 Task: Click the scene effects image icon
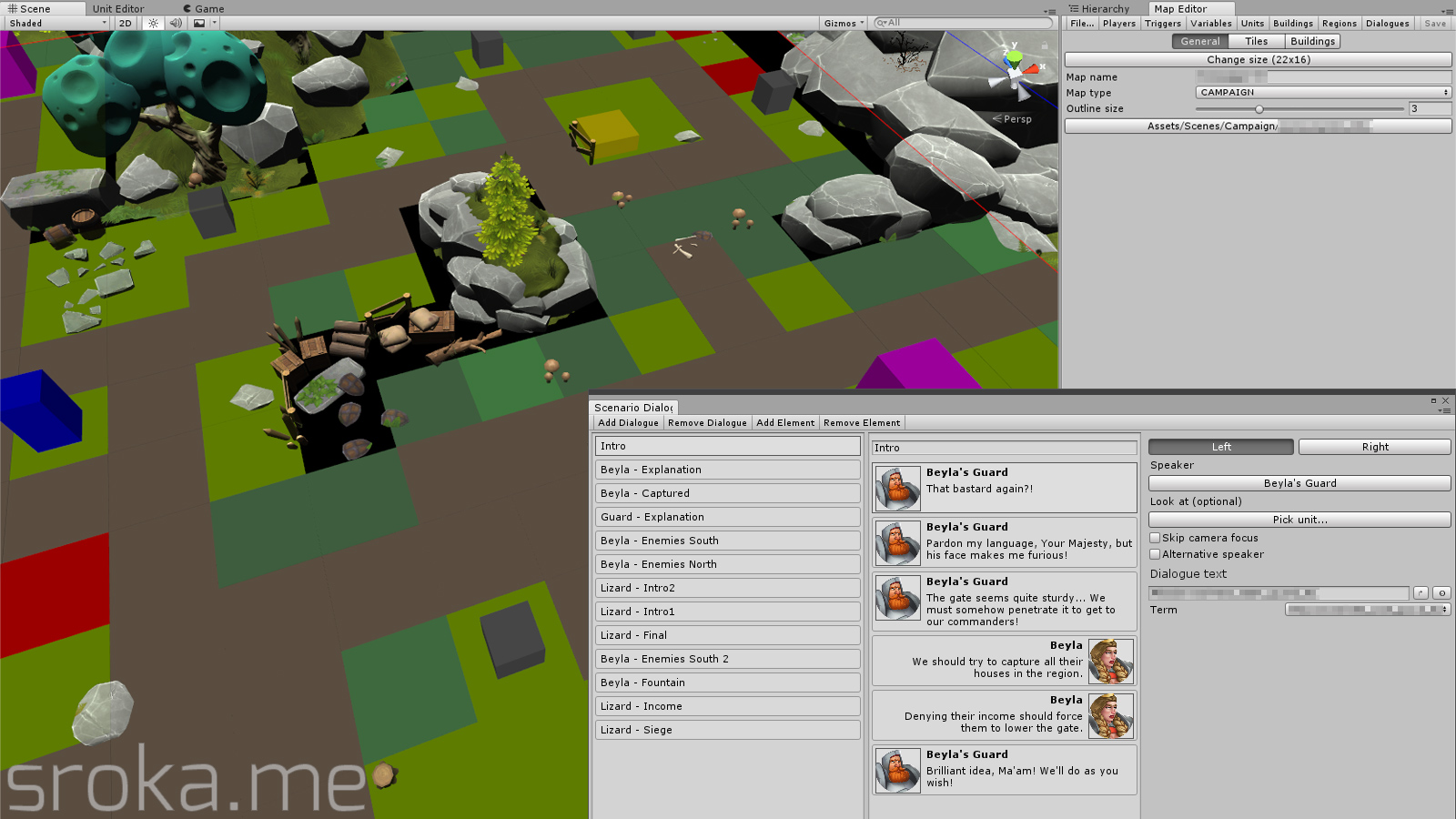pos(199,24)
